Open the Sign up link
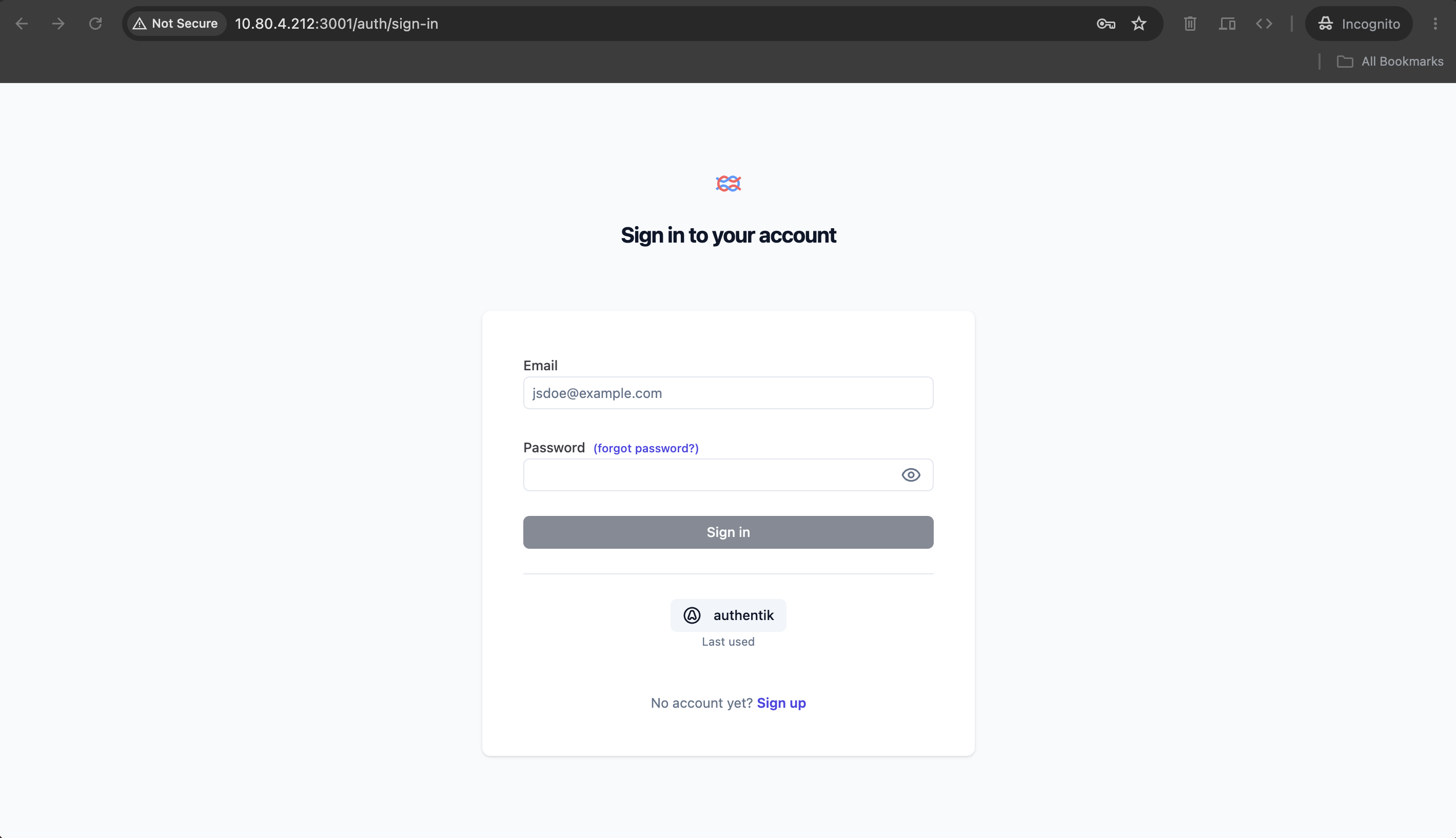 click(781, 703)
